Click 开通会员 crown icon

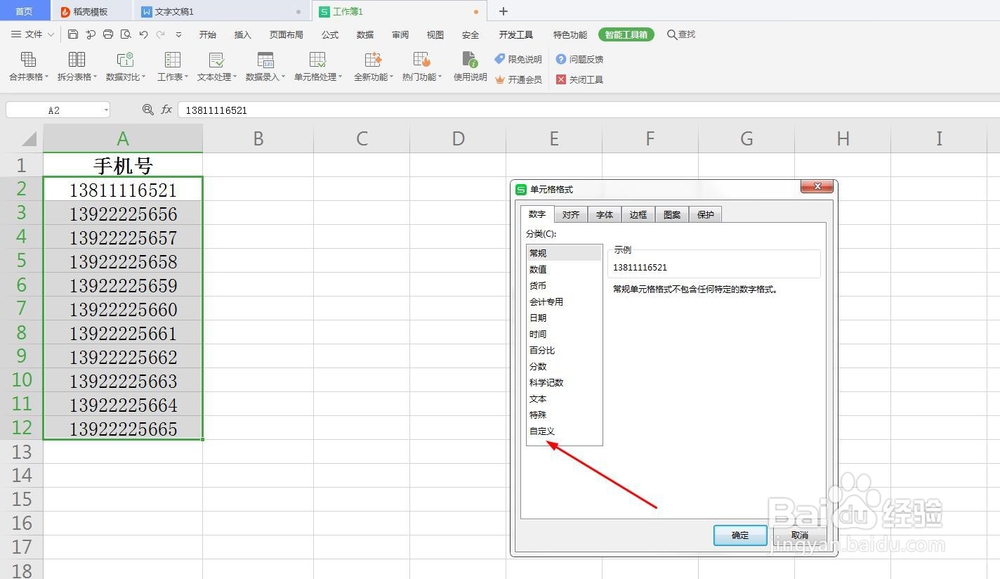(500, 80)
